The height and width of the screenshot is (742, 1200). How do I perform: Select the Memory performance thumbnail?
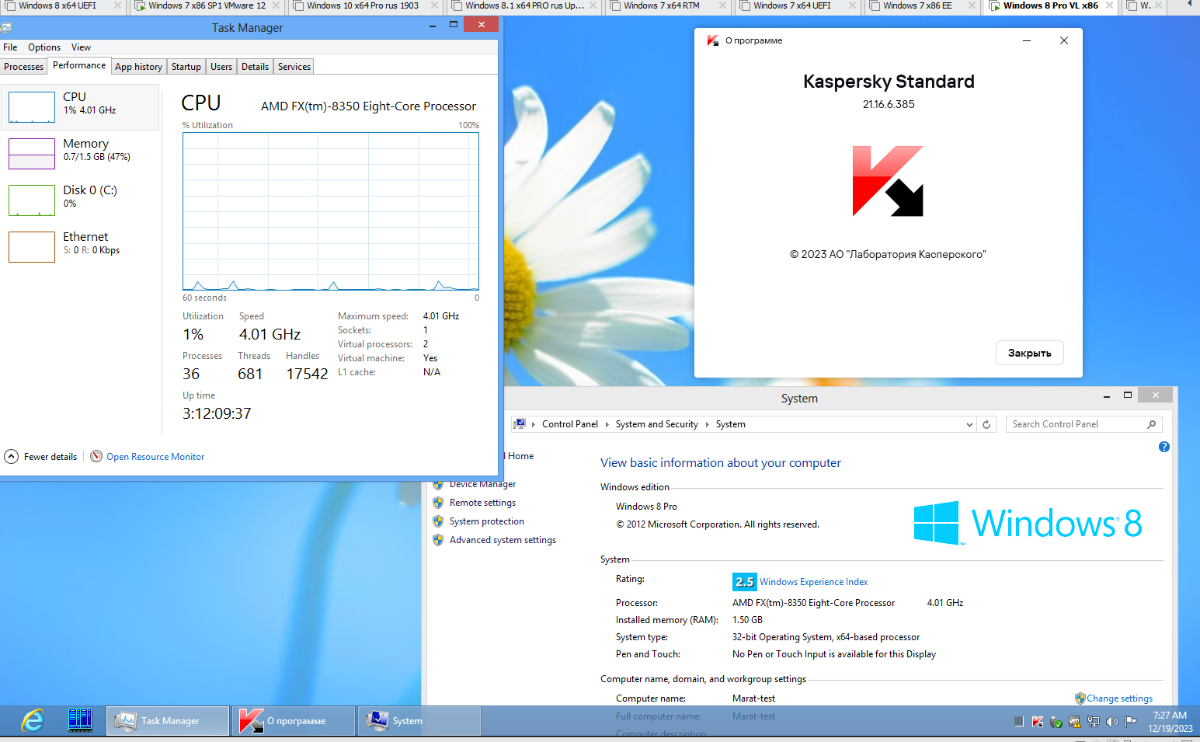coord(31,154)
